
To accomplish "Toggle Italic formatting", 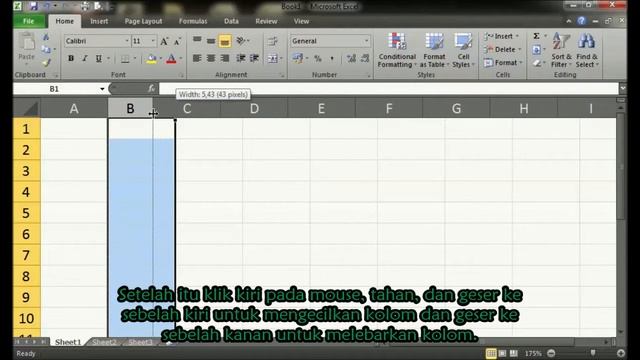I will 85,58.
